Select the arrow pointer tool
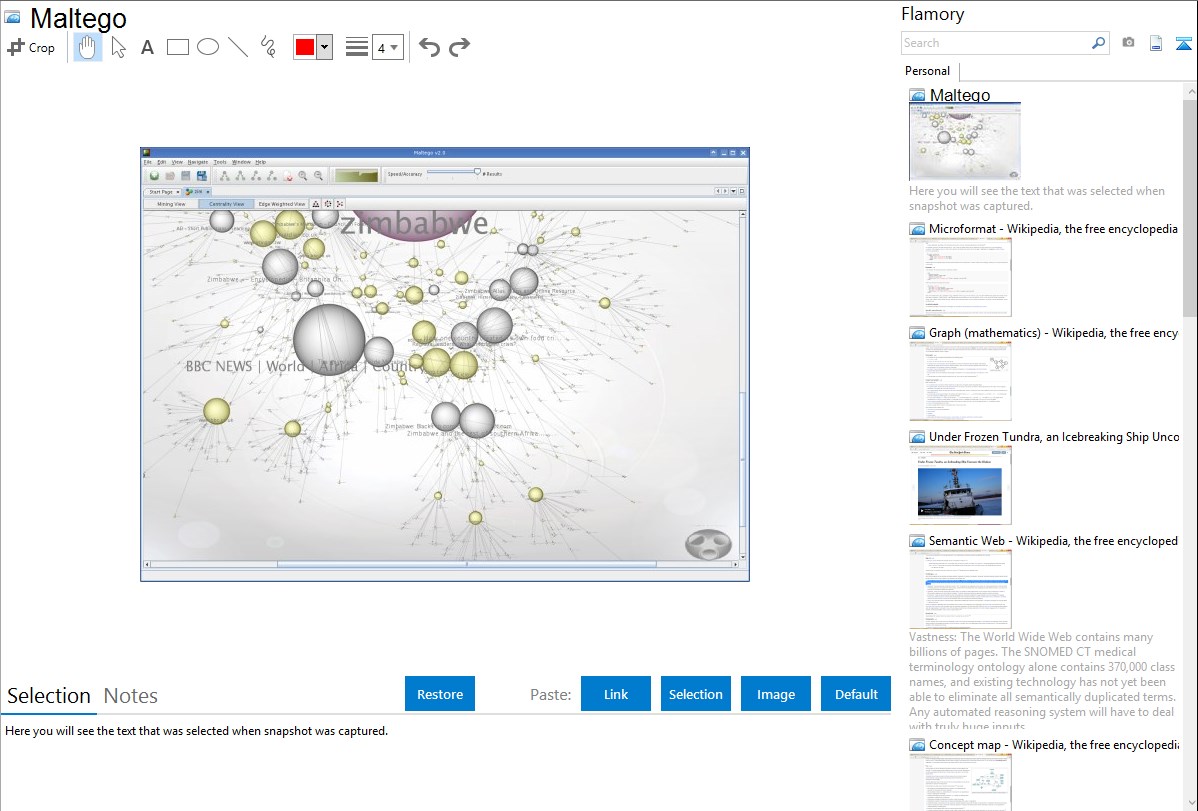Image resolution: width=1198 pixels, height=811 pixels. click(118, 47)
